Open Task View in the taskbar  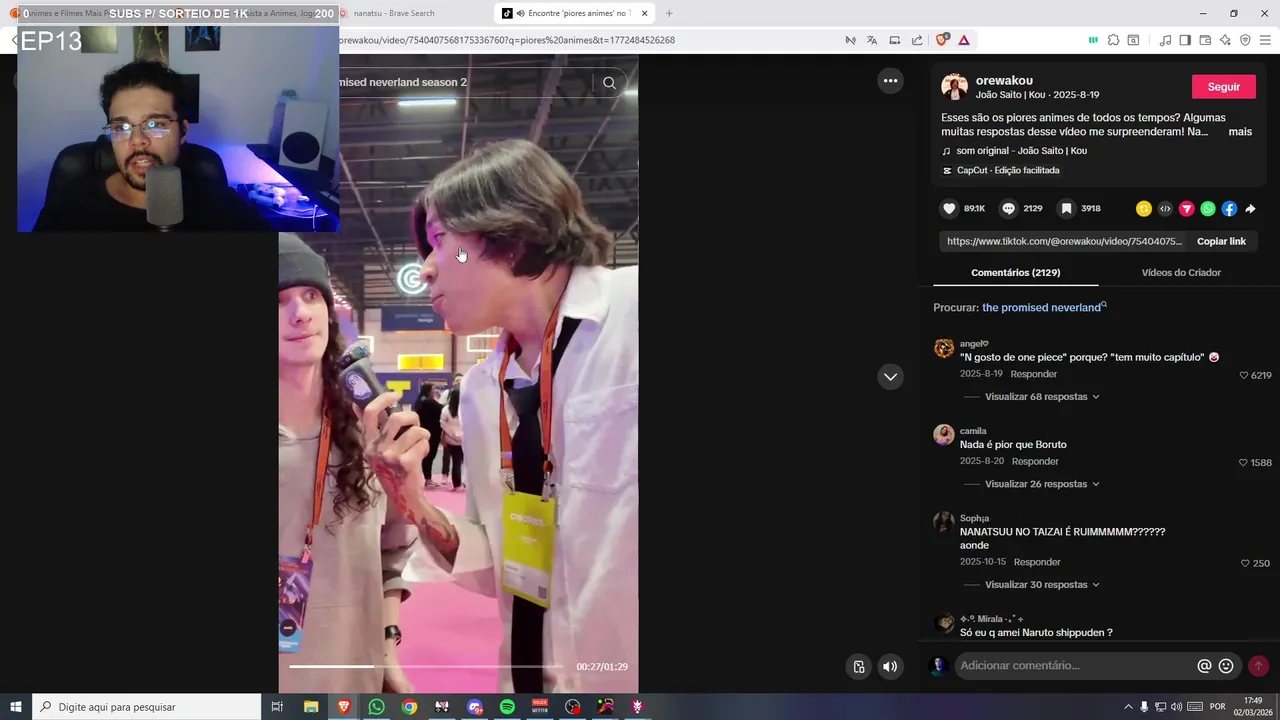pos(277,707)
